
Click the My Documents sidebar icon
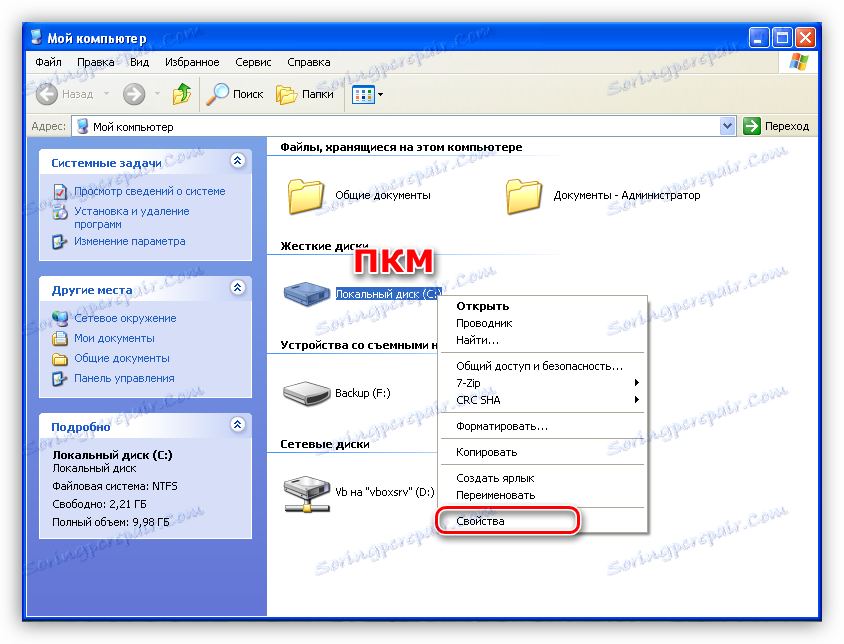pos(59,339)
